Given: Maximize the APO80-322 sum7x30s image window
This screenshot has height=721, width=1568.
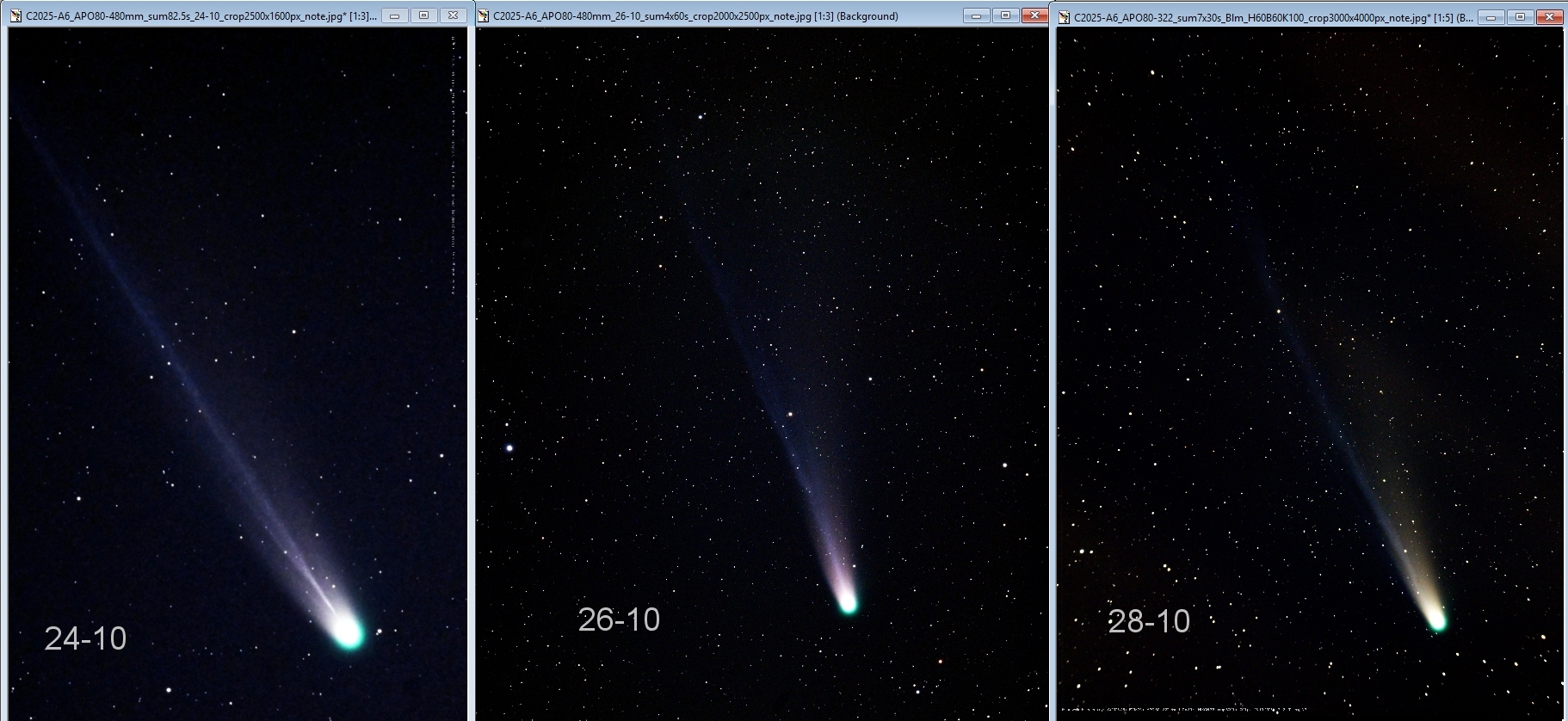Looking at the screenshot, I should coord(1520,17).
